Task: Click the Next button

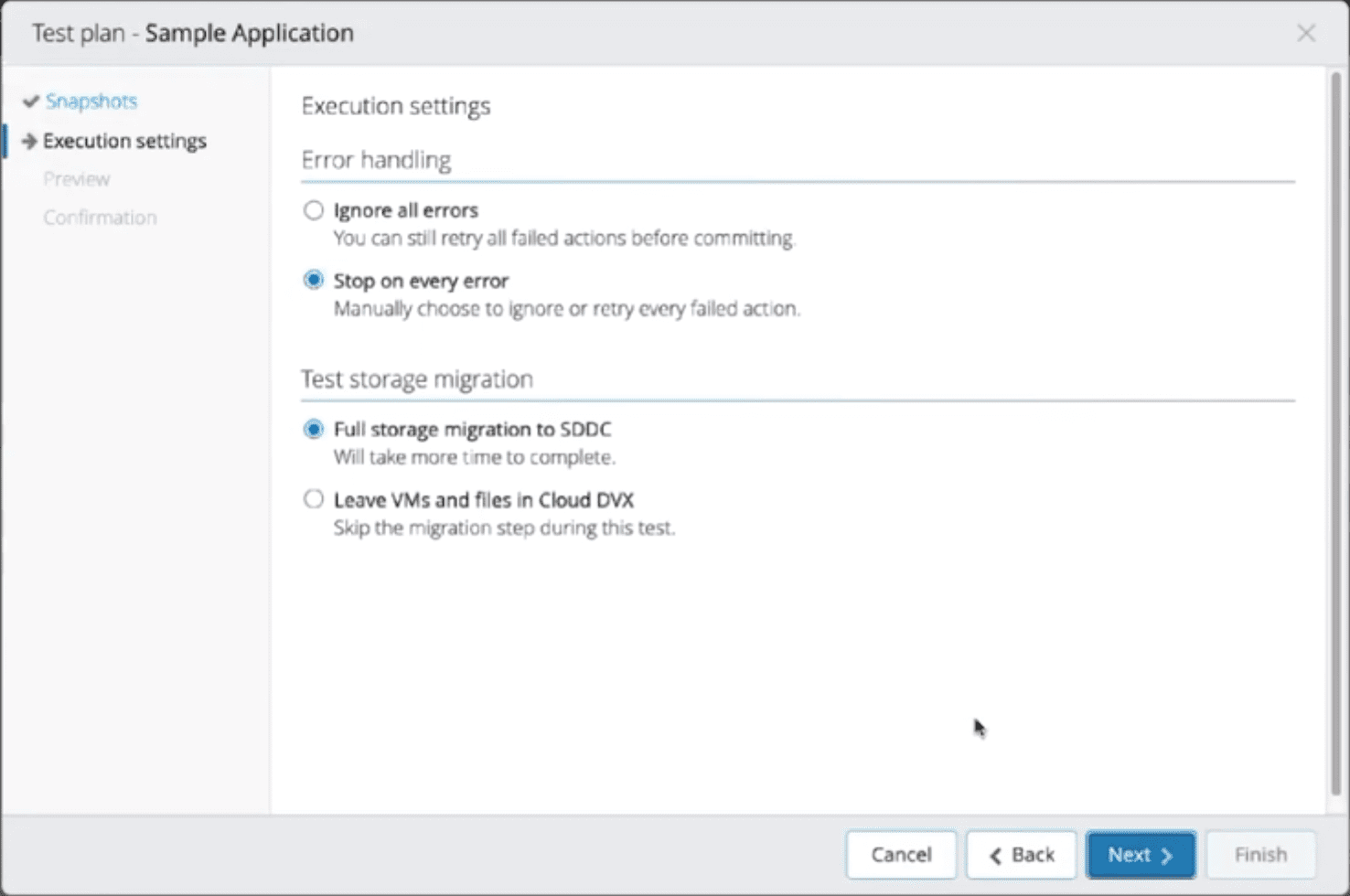Action: pyautogui.click(x=1140, y=854)
